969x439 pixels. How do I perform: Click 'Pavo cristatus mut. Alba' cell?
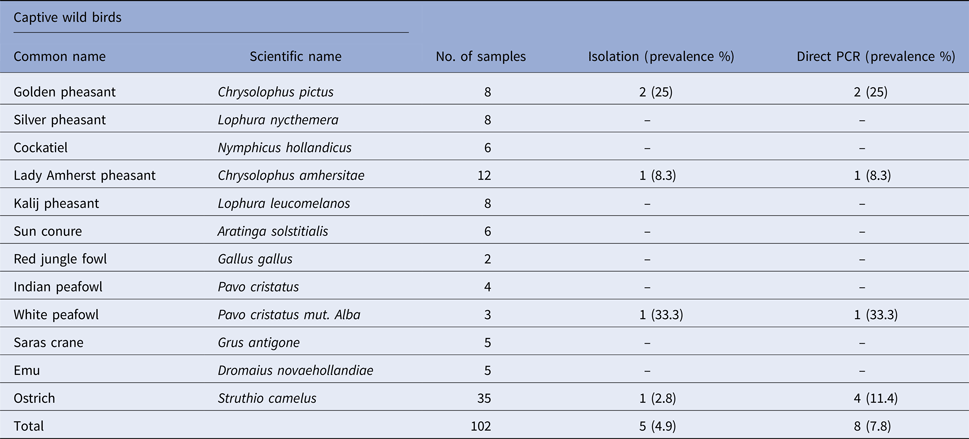click(289, 315)
